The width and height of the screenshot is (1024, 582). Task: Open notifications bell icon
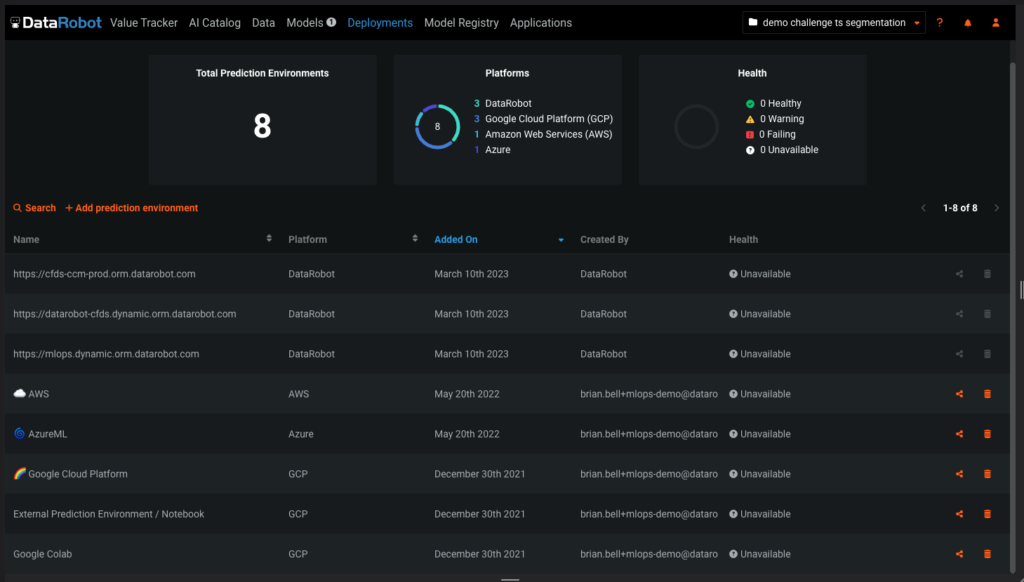(968, 23)
